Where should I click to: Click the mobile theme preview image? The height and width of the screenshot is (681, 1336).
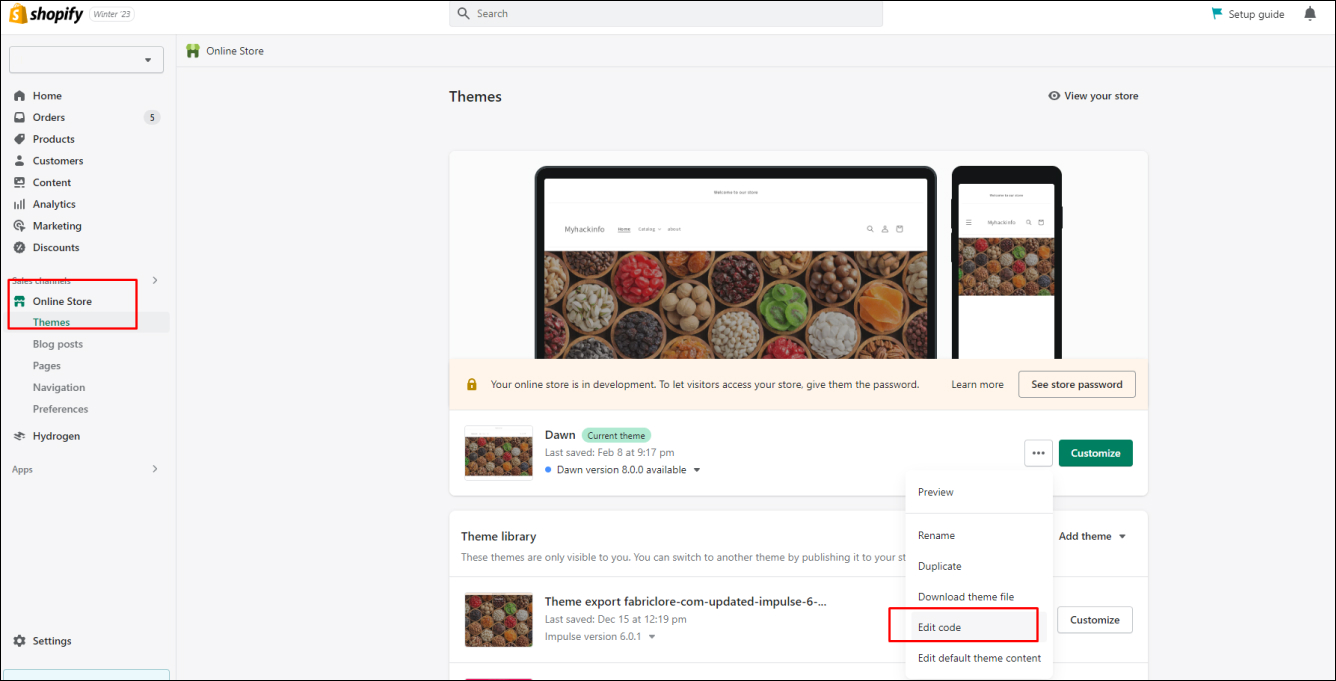tap(1006, 262)
